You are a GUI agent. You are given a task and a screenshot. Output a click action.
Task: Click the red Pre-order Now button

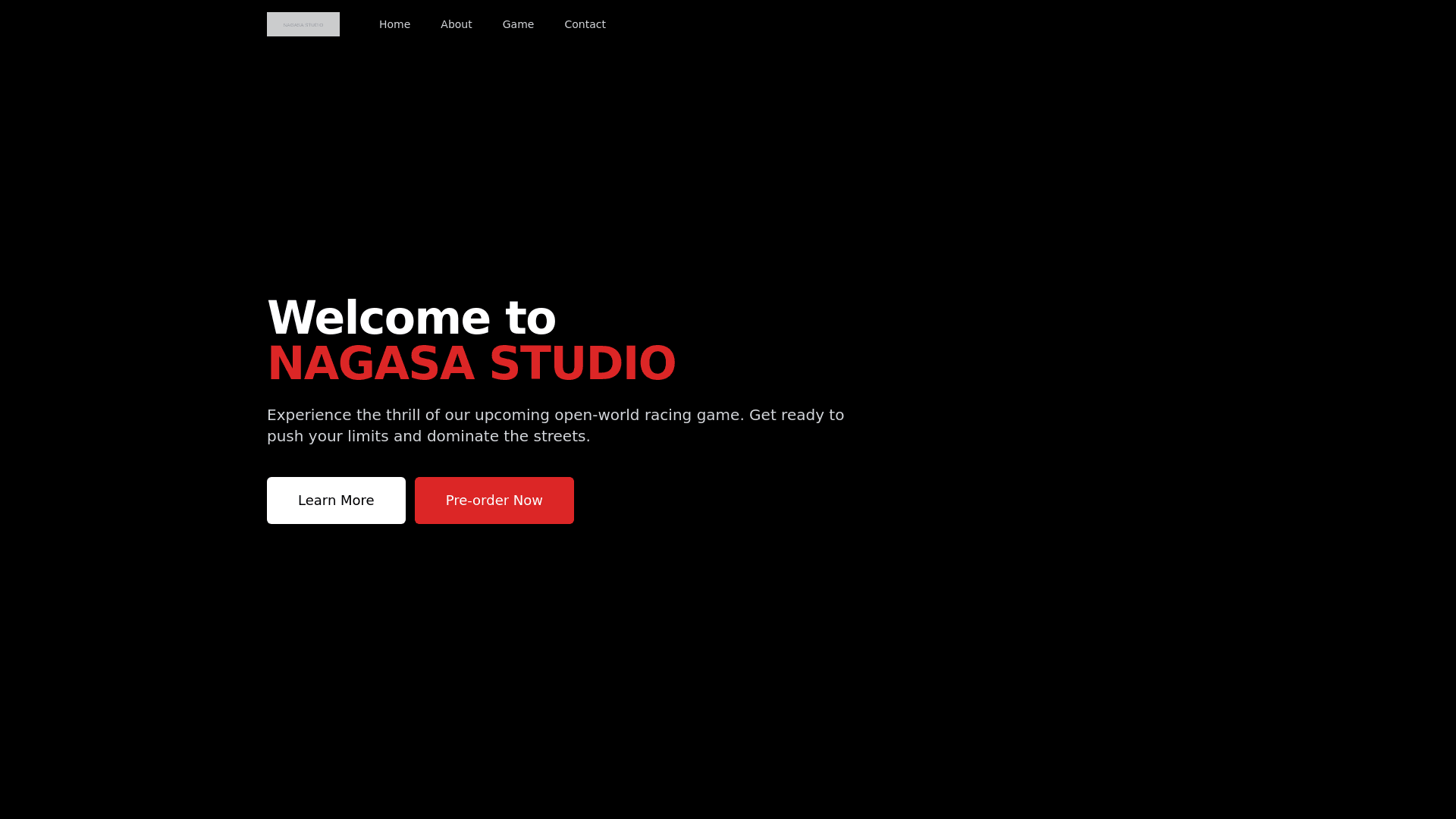pyautogui.click(x=494, y=500)
